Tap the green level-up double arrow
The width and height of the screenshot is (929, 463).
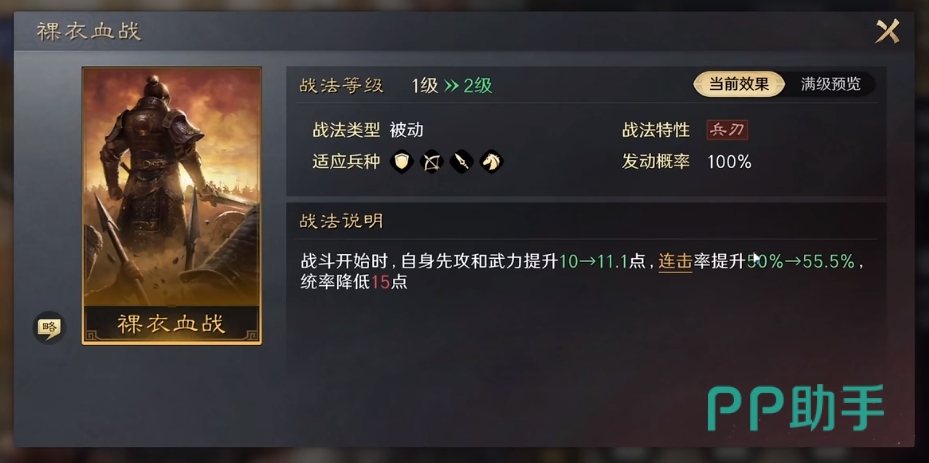pyautogui.click(x=451, y=86)
